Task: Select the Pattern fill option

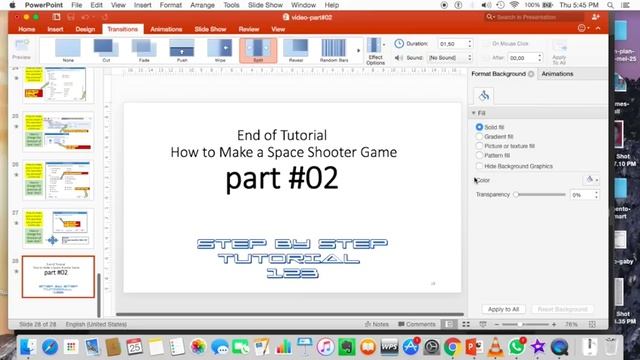Action: pyautogui.click(x=479, y=156)
